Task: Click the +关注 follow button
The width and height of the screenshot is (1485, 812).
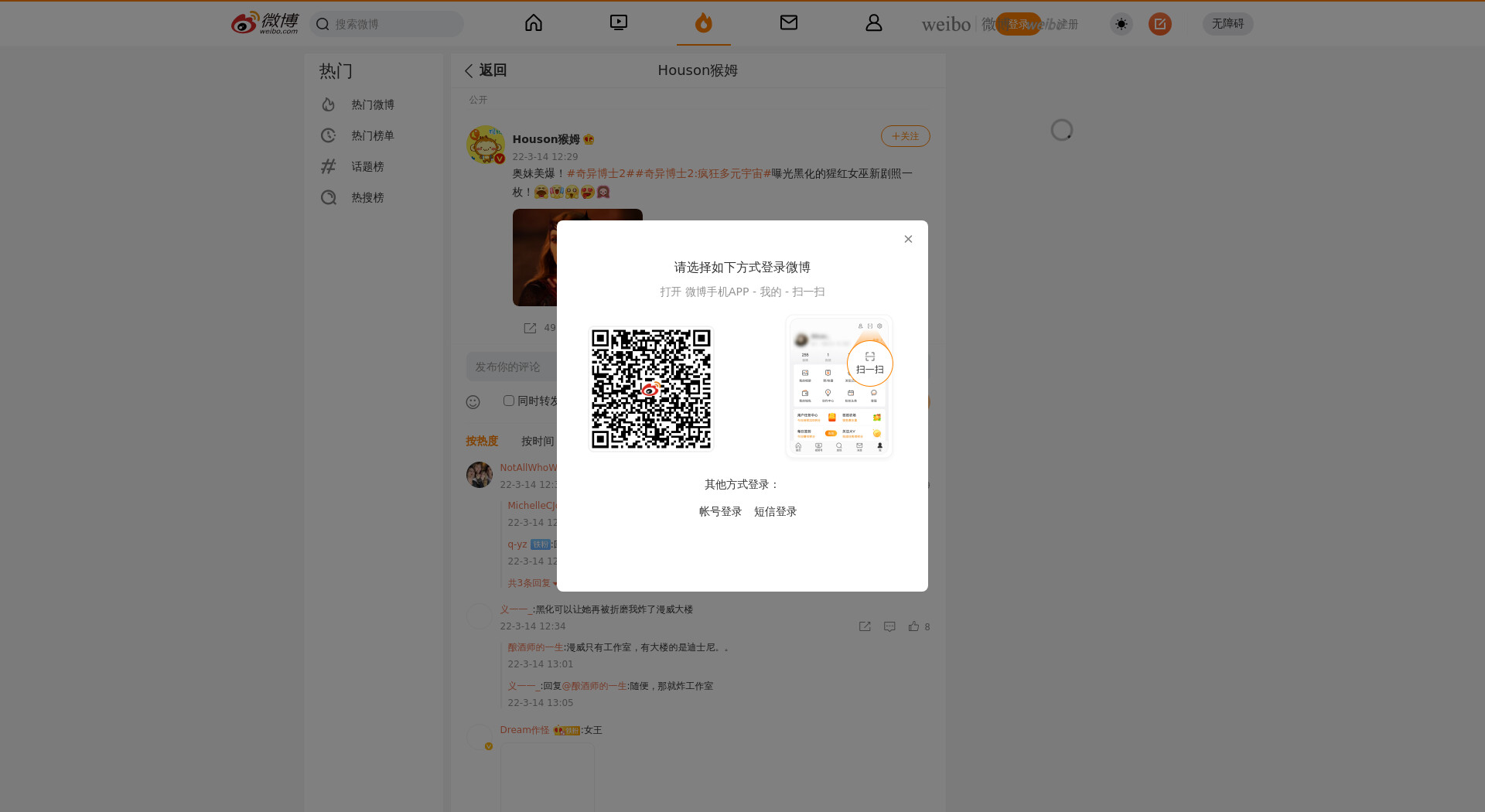Action: (905, 136)
